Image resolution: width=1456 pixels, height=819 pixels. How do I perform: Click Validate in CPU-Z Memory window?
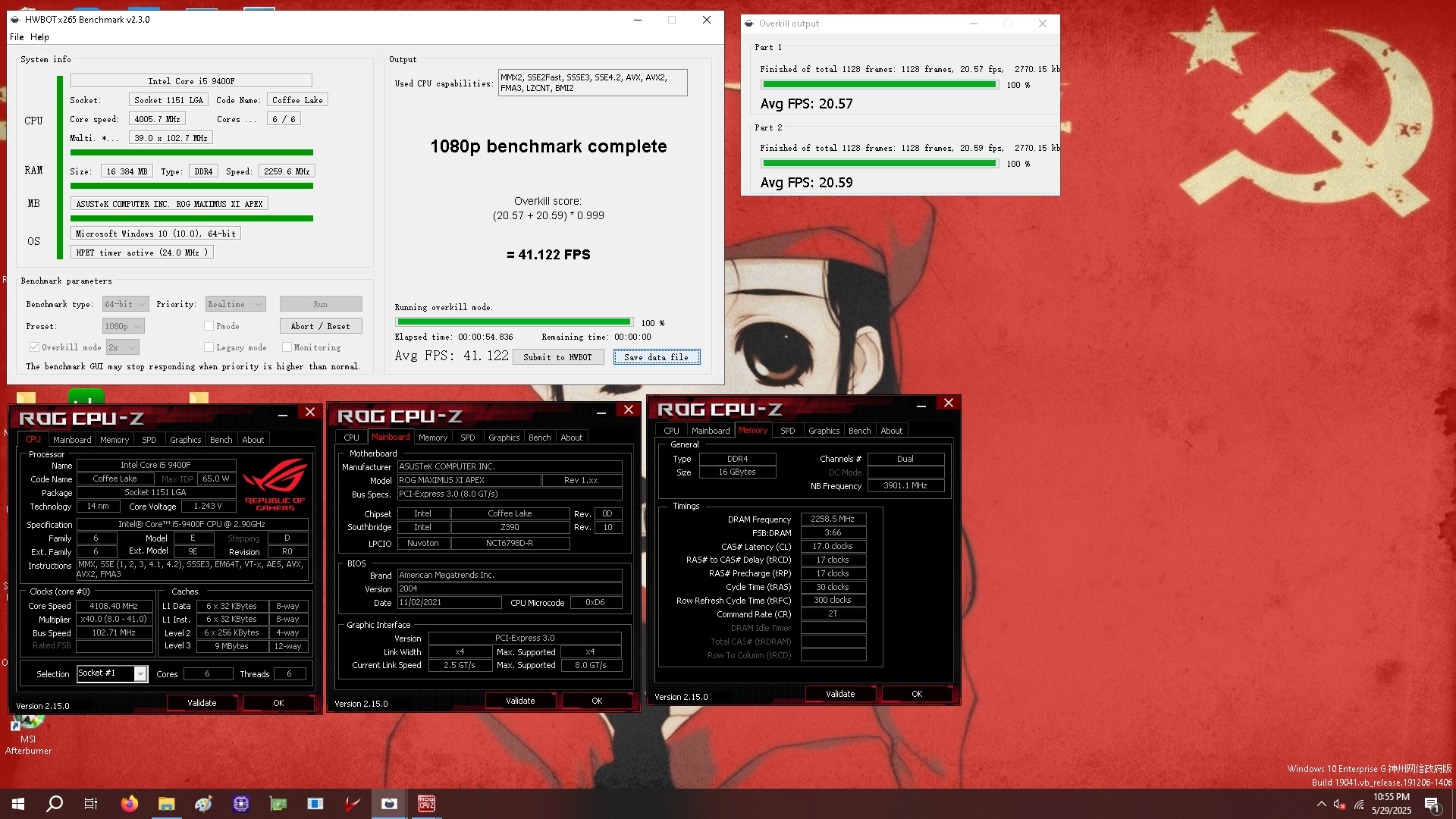(x=840, y=694)
